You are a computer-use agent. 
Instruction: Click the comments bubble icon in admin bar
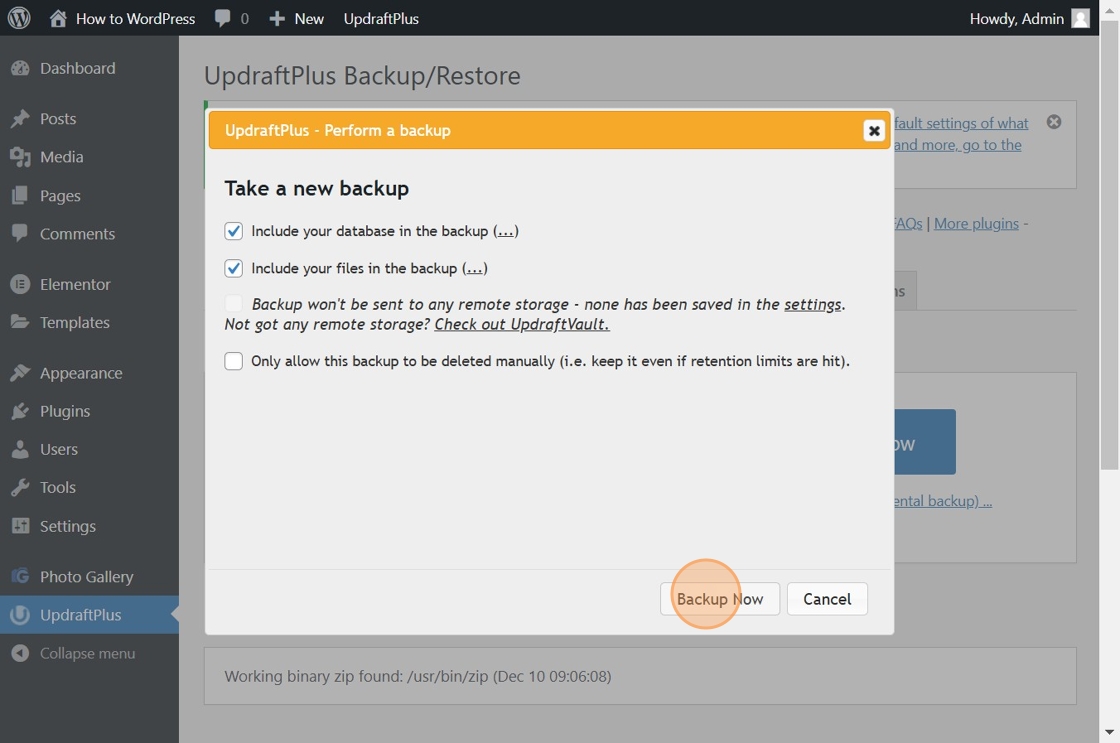(x=222, y=19)
